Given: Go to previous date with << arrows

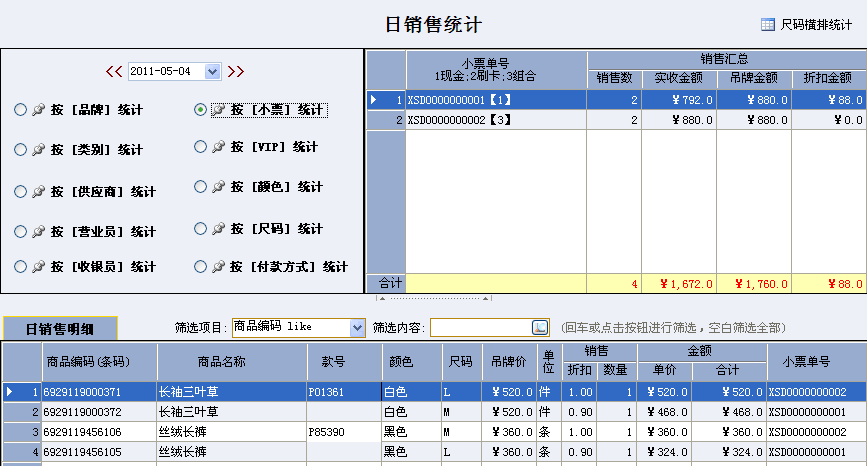Looking at the screenshot, I should [x=114, y=71].
